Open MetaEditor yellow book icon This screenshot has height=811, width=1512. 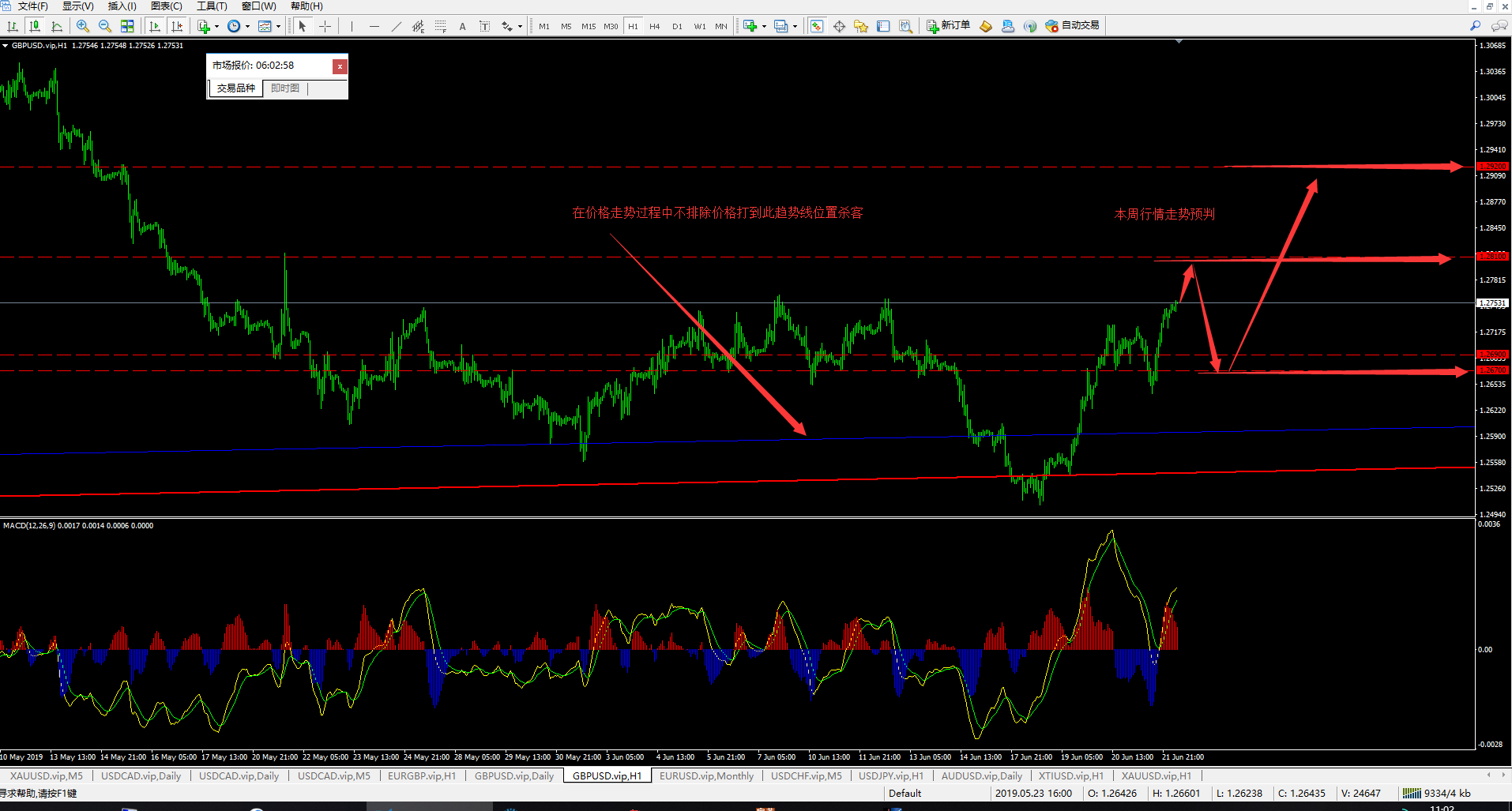pyautogui.click(x=985, y=26)
